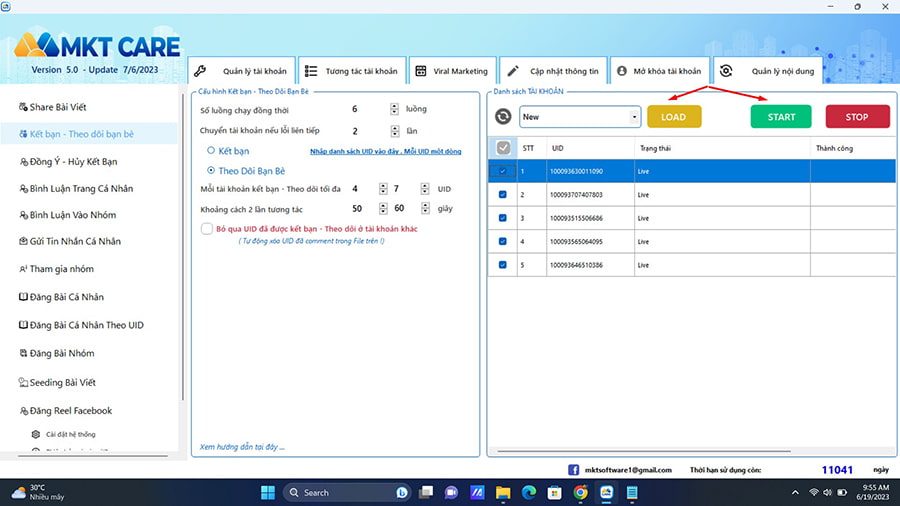Uncheck the account row 4 checkbox
Screen dimensions: 900x506
[x=503, y=242]
